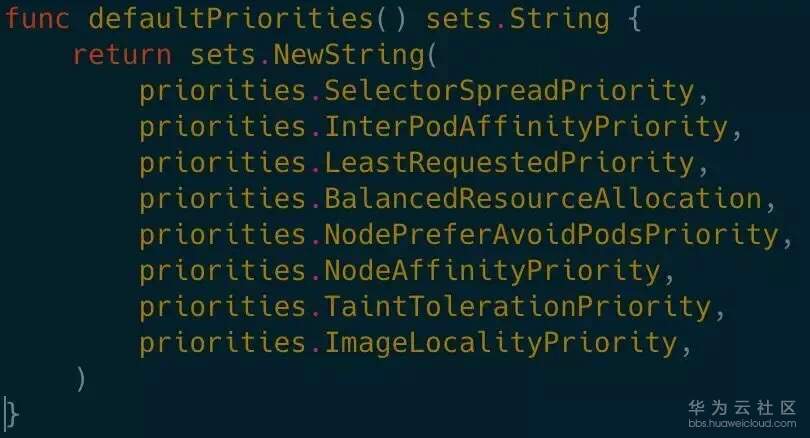810x438 pixels.
Task: Select the InterPodAffinityPriority identifier
Action: click(525, 127)
